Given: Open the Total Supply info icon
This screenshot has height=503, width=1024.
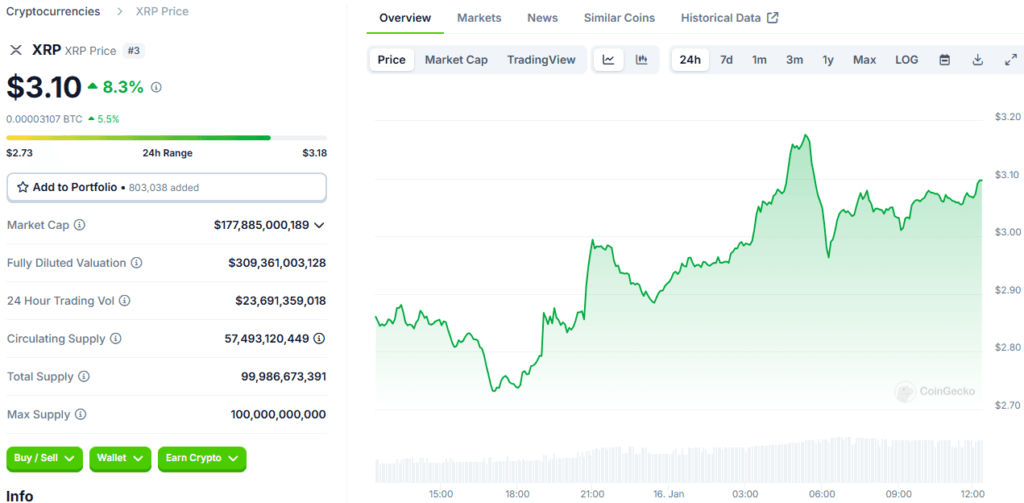Looking at the screenshot, I should 84,376.
